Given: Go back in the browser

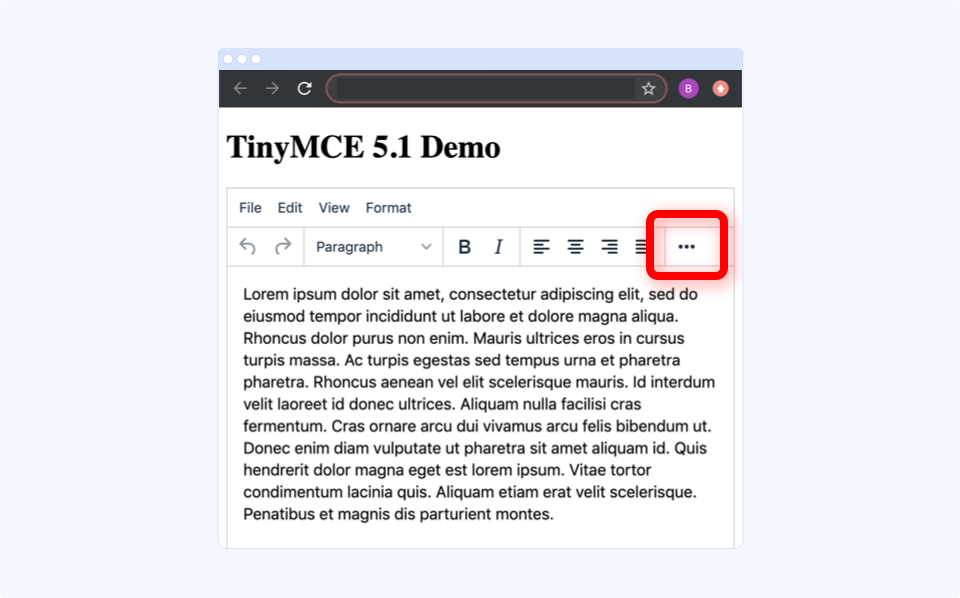Looking at the screenshot, I should pyautogui.click(x=240, y=89).
